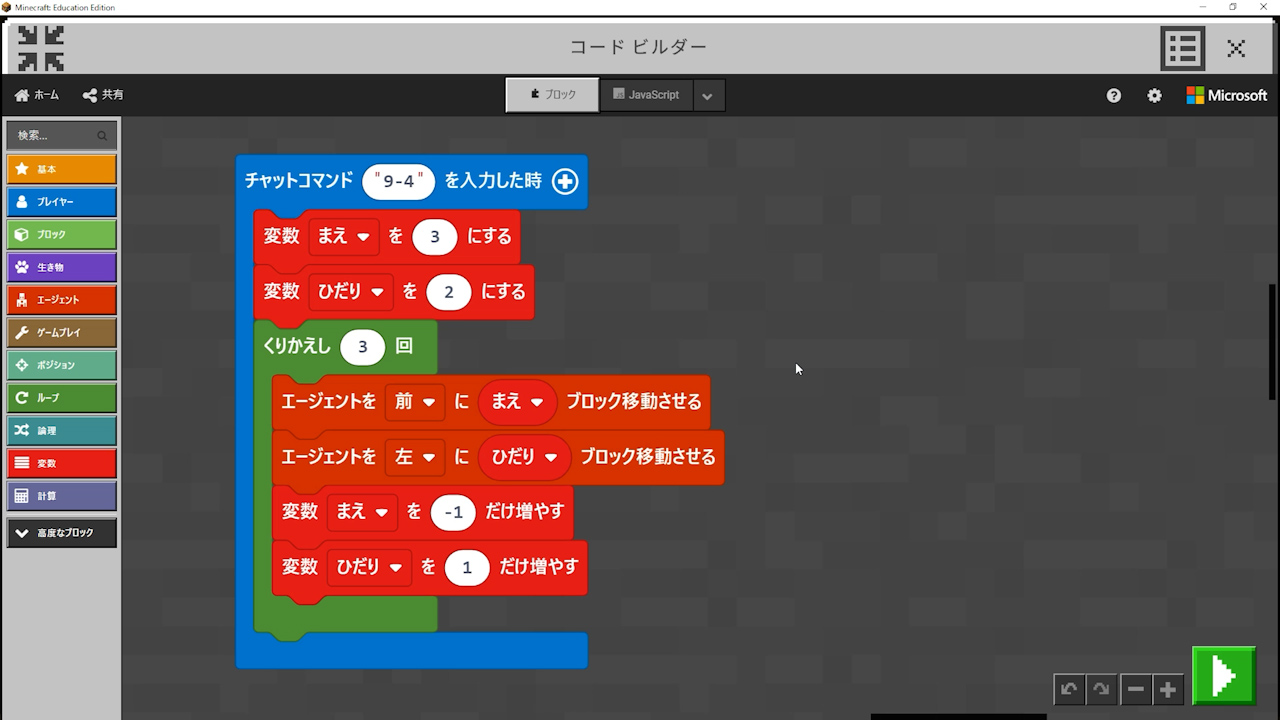Open the まえ variable dropdown in first set block

(x=343, y=237)
